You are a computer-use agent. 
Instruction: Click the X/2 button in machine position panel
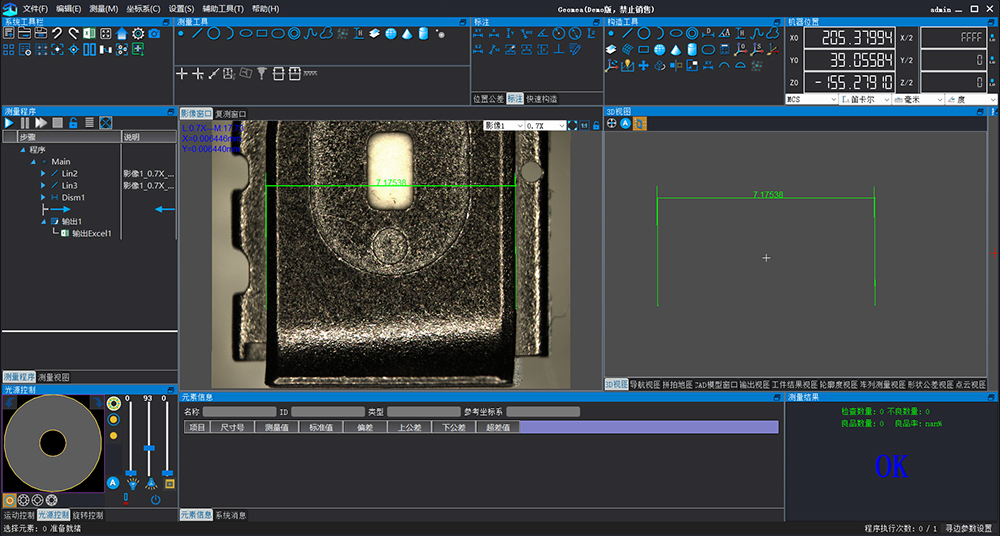point(906,38)
